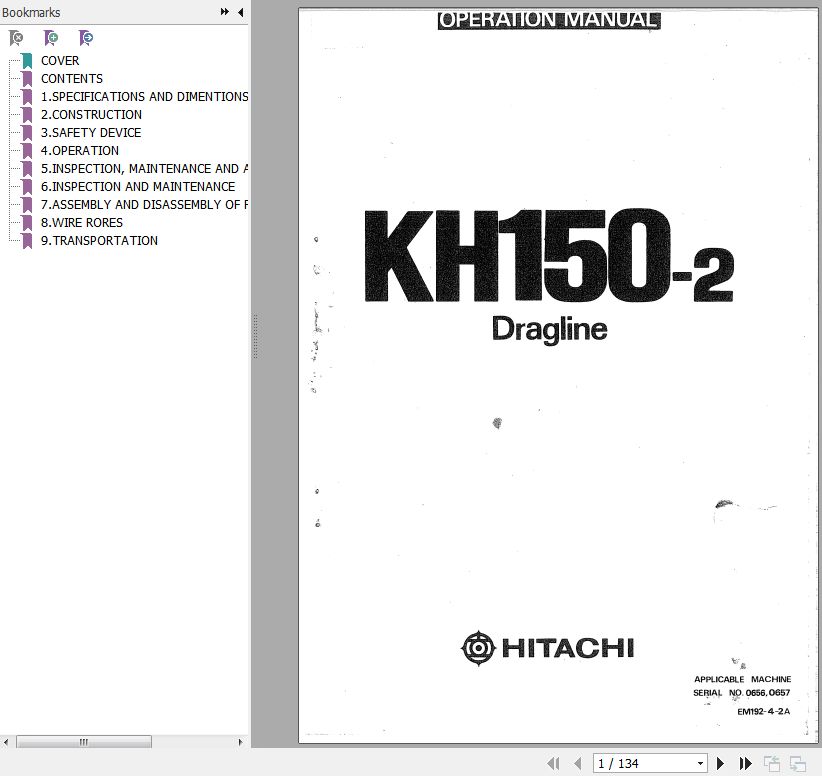
Task: Collapse the Bookmarks panel with left arrow
Action: [x=240, y=12]
